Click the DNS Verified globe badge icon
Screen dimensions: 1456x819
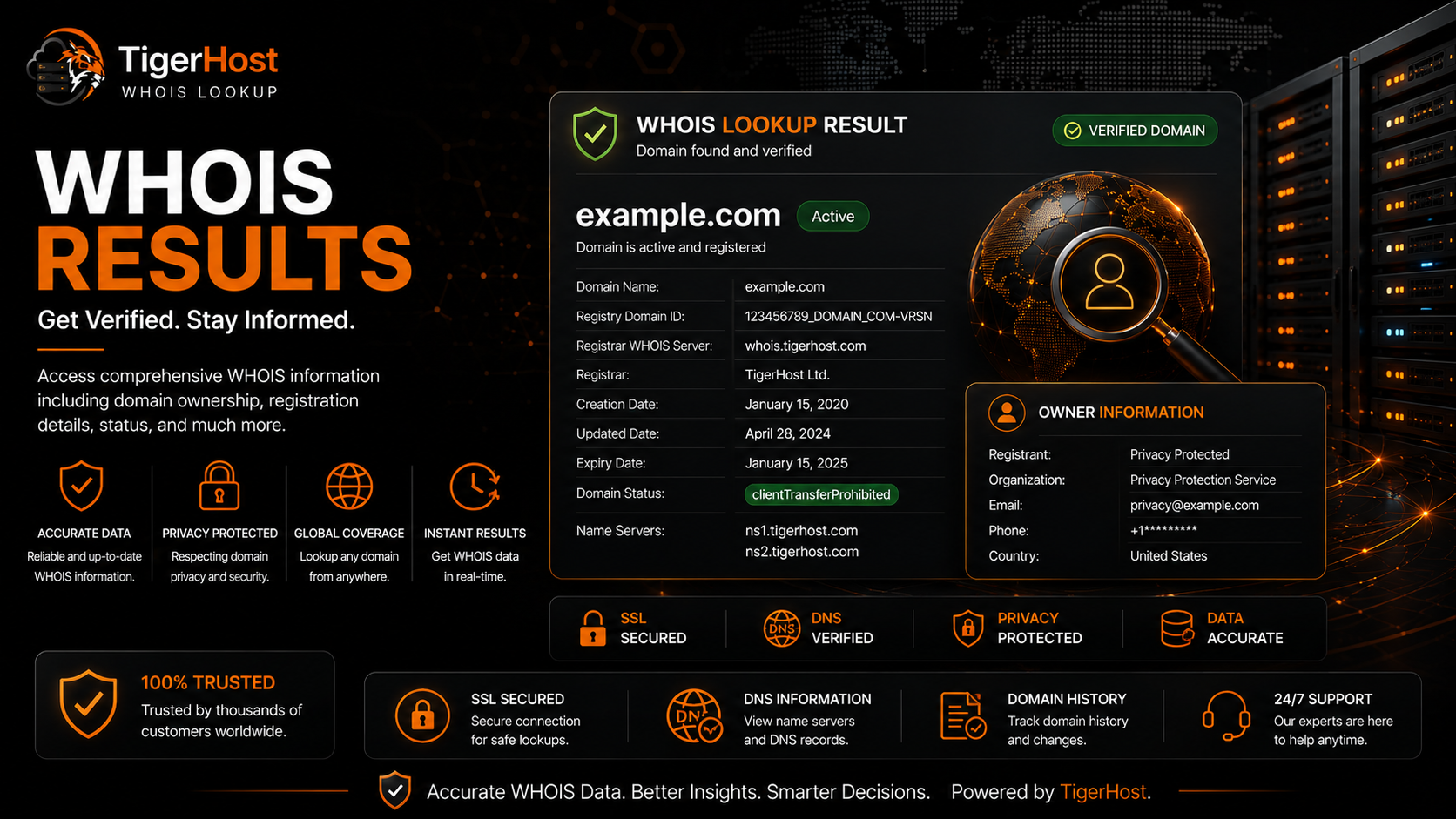(782, 628)
